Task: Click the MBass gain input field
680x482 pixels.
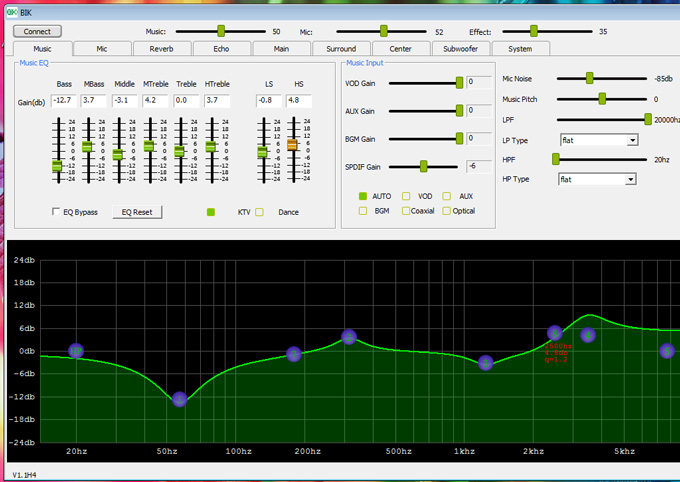Action: point(94,100)
